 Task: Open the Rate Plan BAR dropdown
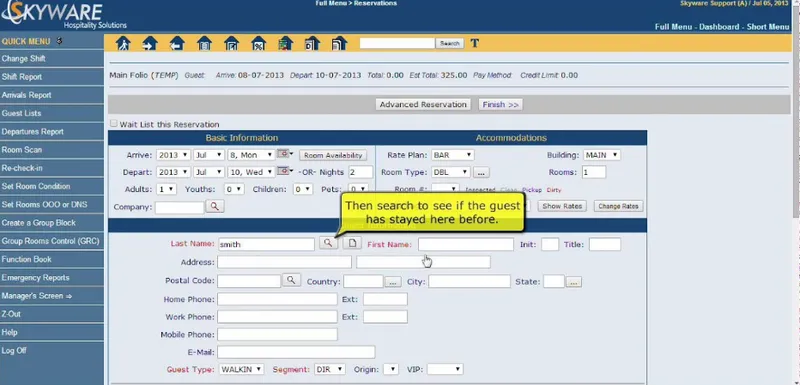pyautogui.click(x=453, y=155)
